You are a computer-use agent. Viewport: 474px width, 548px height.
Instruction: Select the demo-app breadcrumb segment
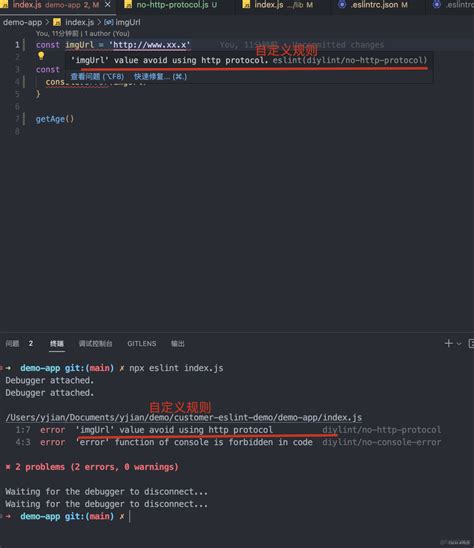[22, 22]
